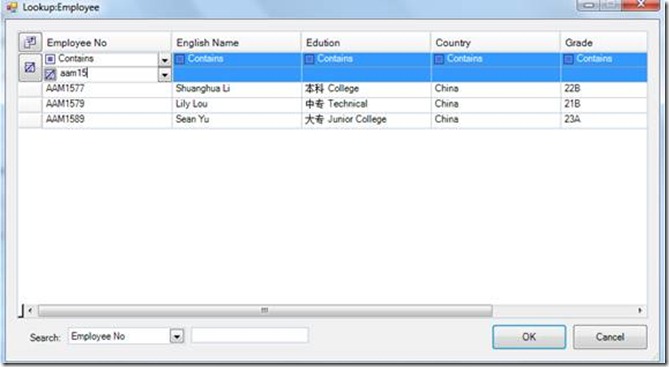Click the 大专 Junior College cell
The image size is (669, 367).
click(x=366, y=119)
